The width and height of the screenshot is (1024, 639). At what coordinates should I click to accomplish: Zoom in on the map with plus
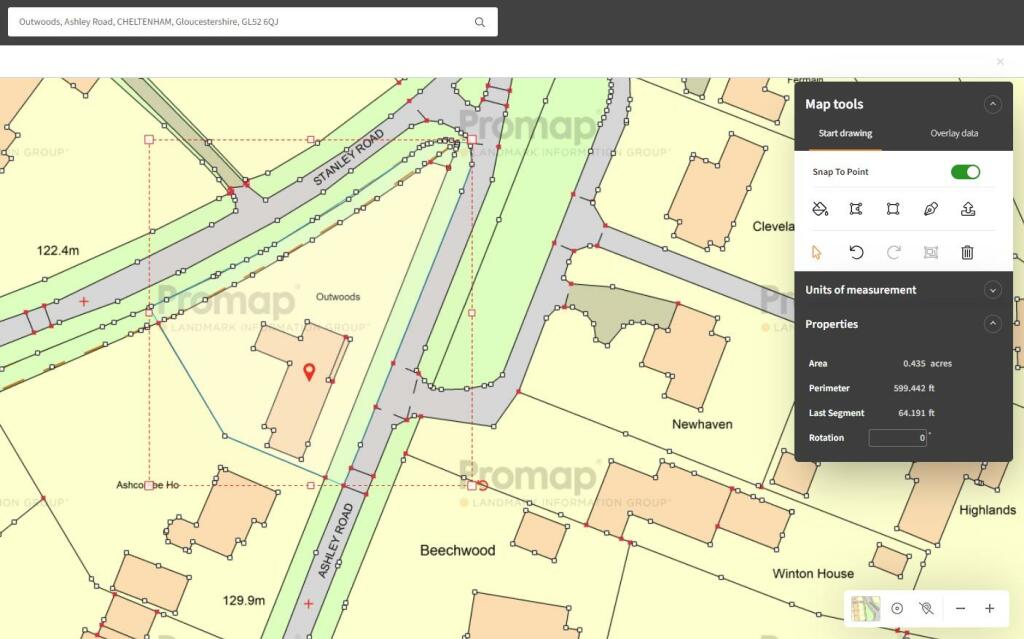pos(989,608)
